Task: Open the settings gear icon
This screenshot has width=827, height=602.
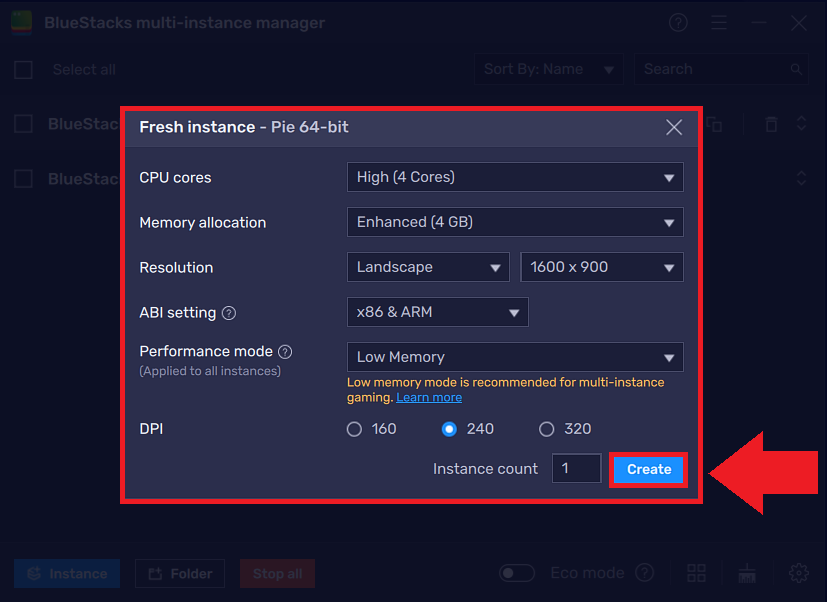Action: (799, 573)
